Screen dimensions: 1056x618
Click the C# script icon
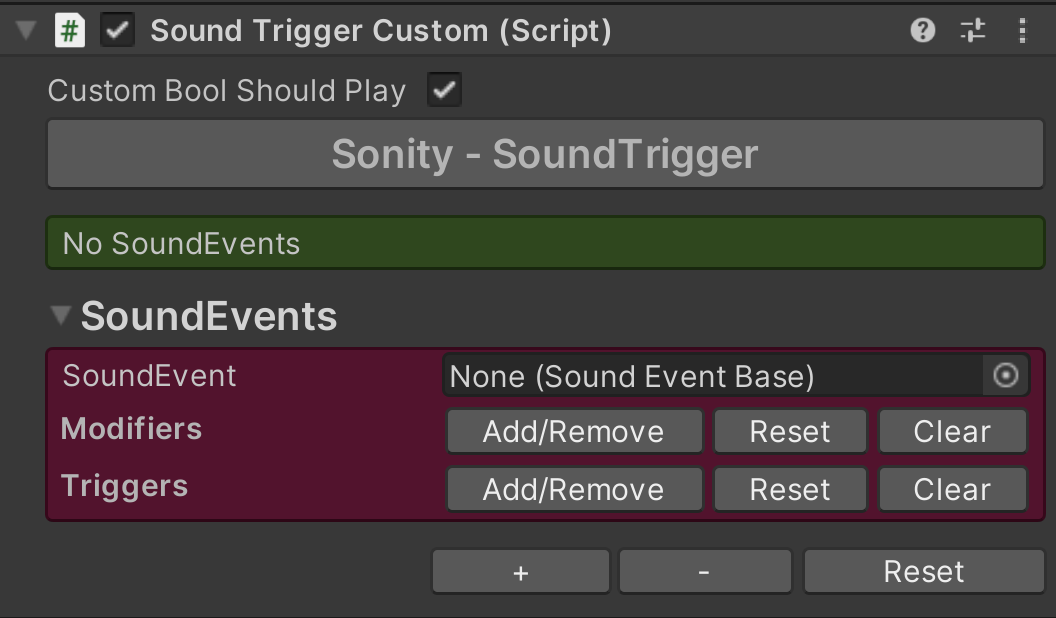[69, 31]
